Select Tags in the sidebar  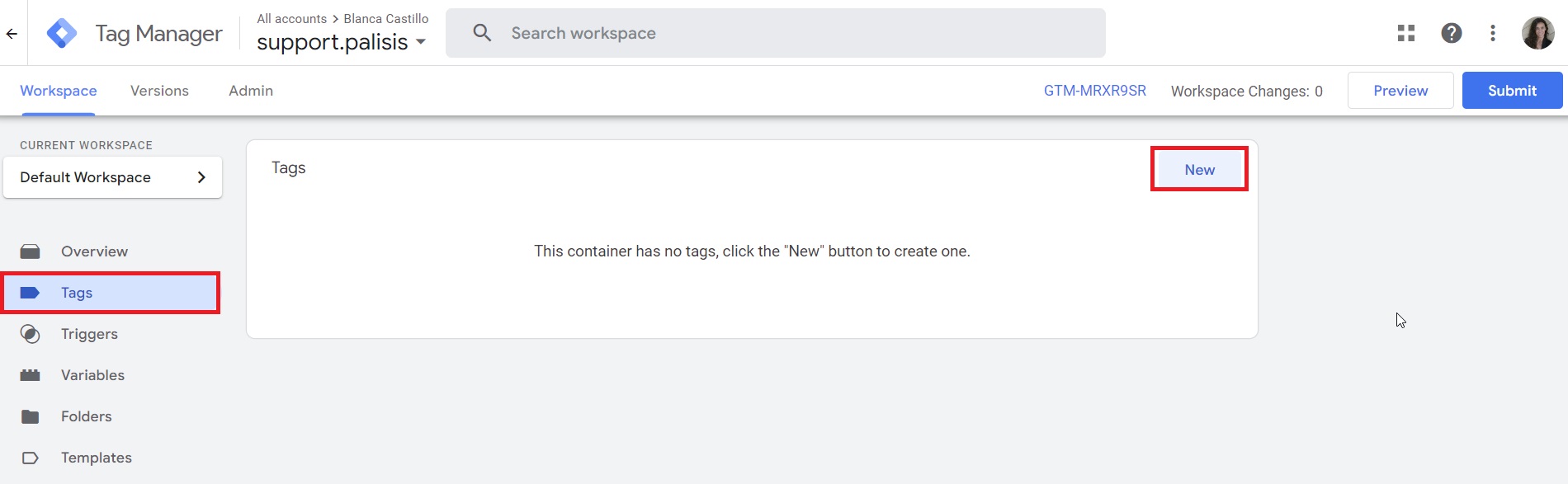point(111,293)
